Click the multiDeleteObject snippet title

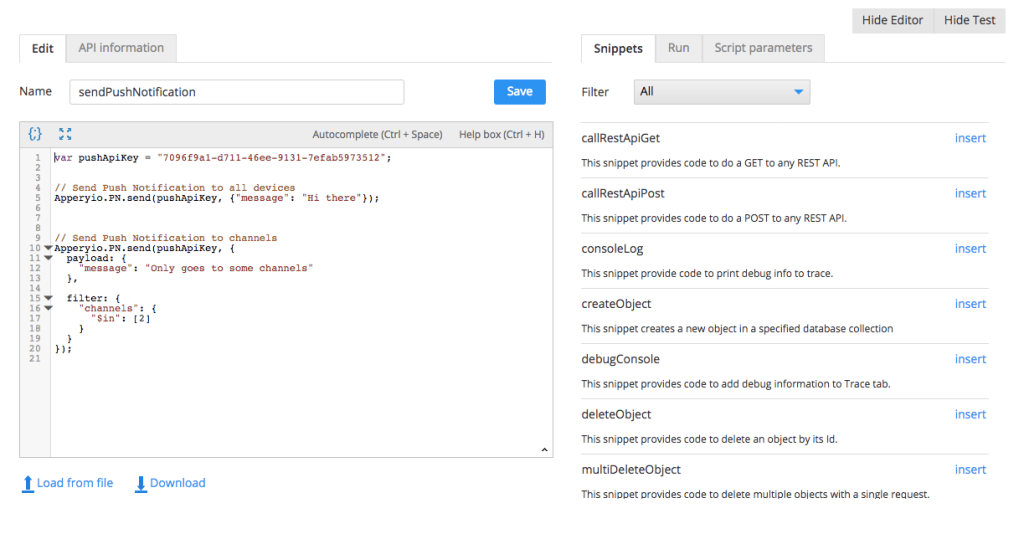click(631, 469)
